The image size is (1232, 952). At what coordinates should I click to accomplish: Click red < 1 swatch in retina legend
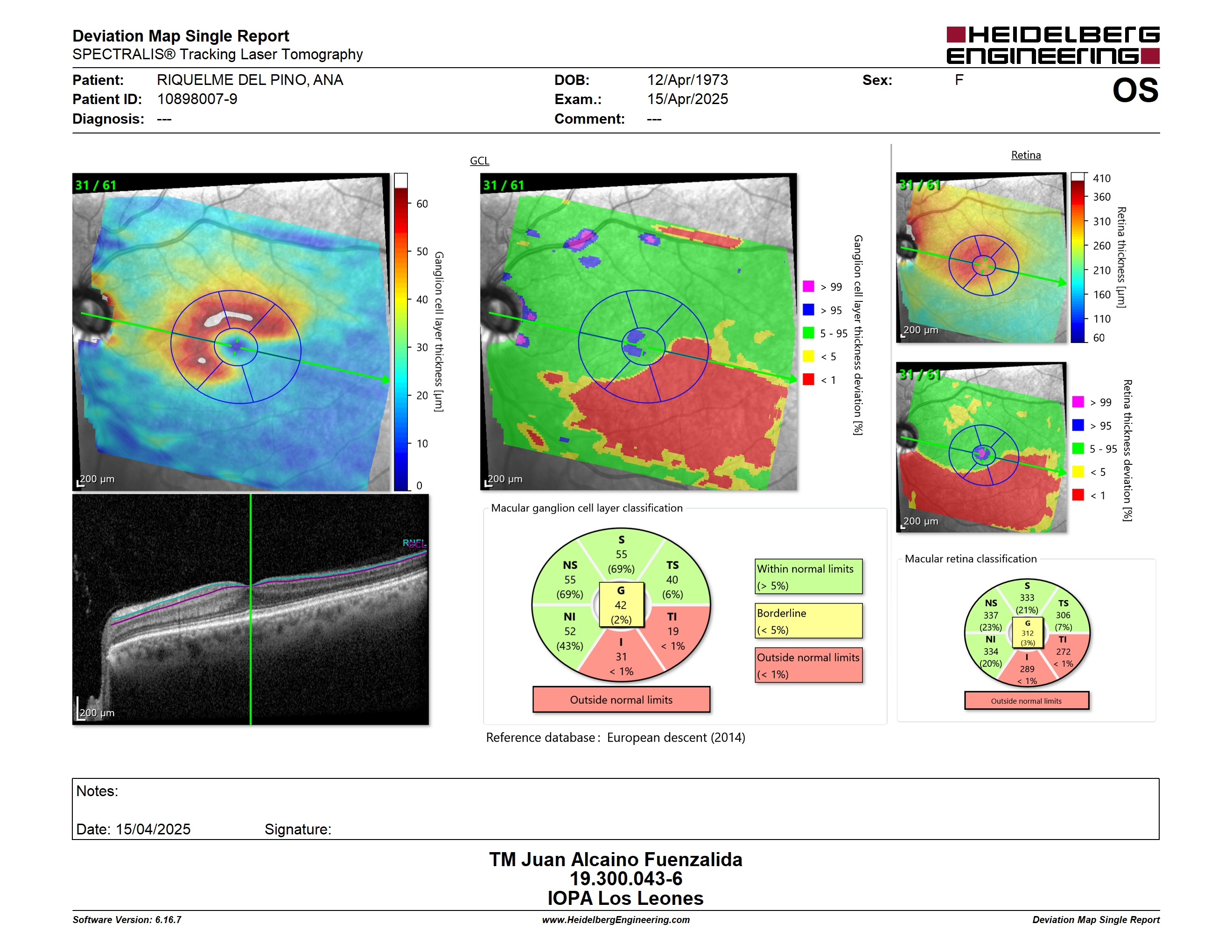(x=1078, y=495)
